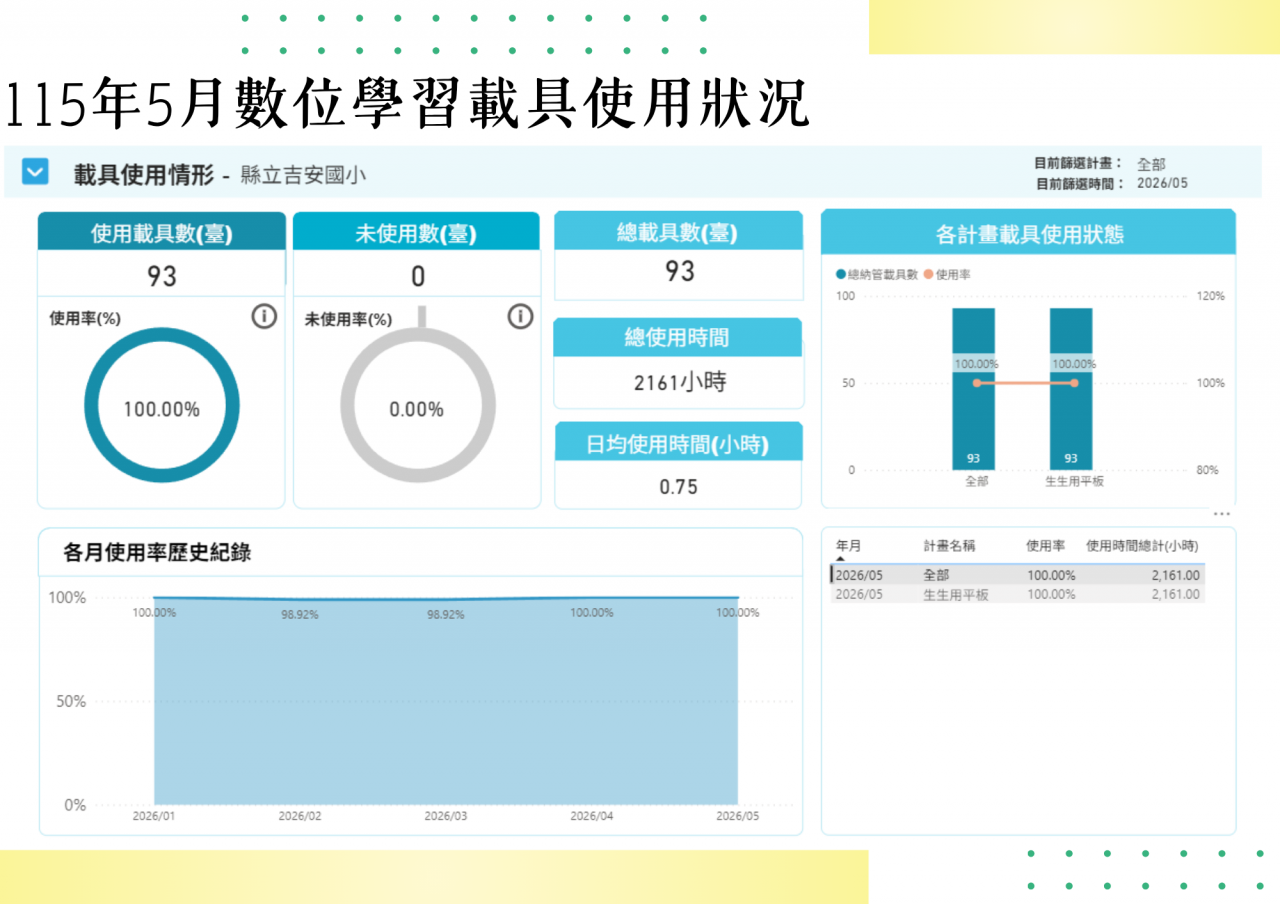Click the 總載具數(臺) card header
This screenshot has height=904, width=1280.
pos(679,233)
